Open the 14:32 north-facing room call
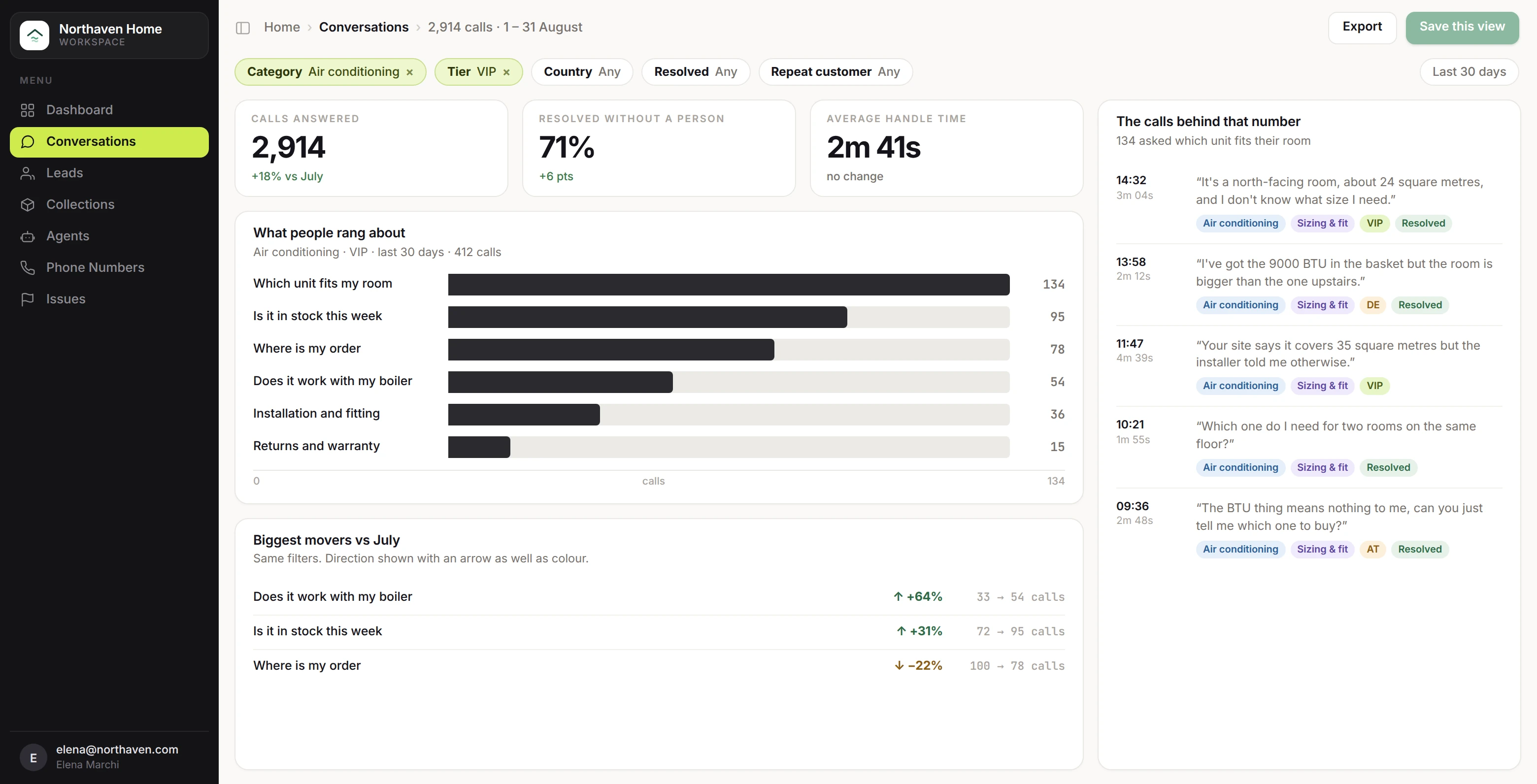Screen dimensions: 1537x784 tap(1309, 202)
